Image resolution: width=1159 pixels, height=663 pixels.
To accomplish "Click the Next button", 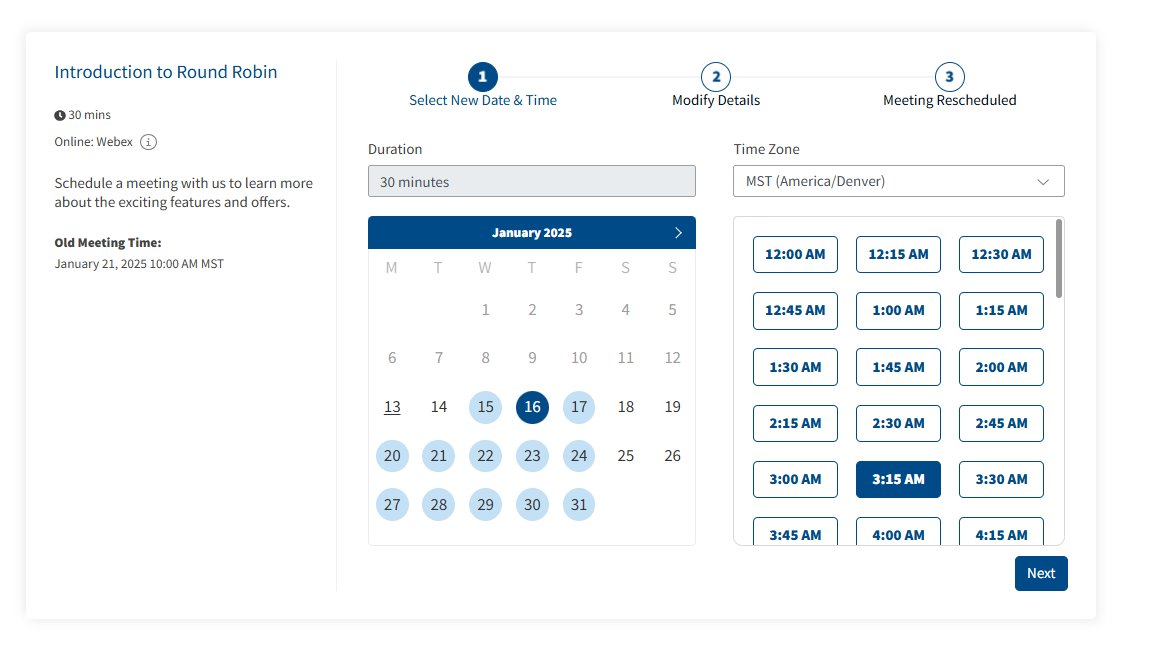I will [x=1041, y=573].
